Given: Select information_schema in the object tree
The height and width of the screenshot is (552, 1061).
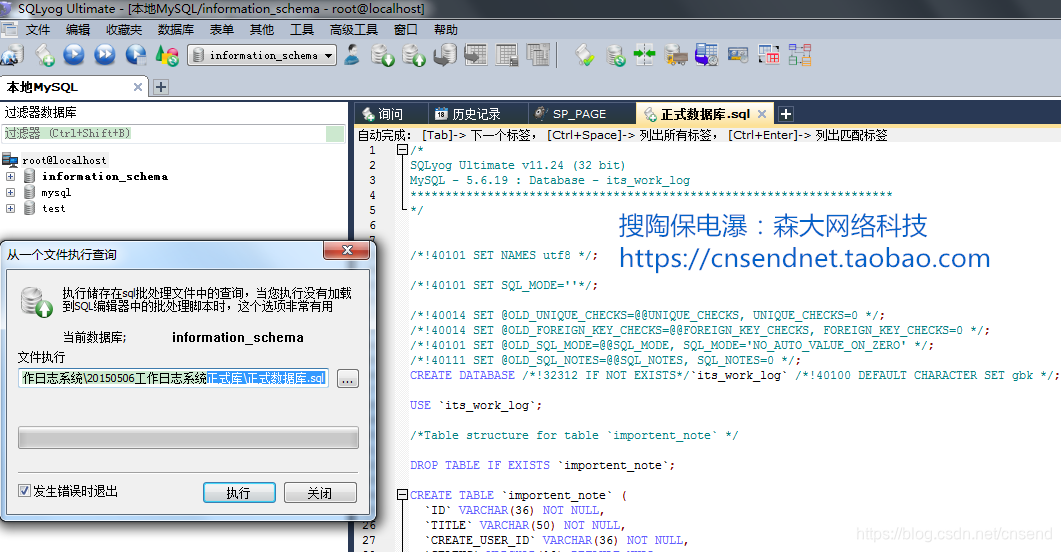Looking at the screenshot, I should pyautogui.click(x=105, y=177).
